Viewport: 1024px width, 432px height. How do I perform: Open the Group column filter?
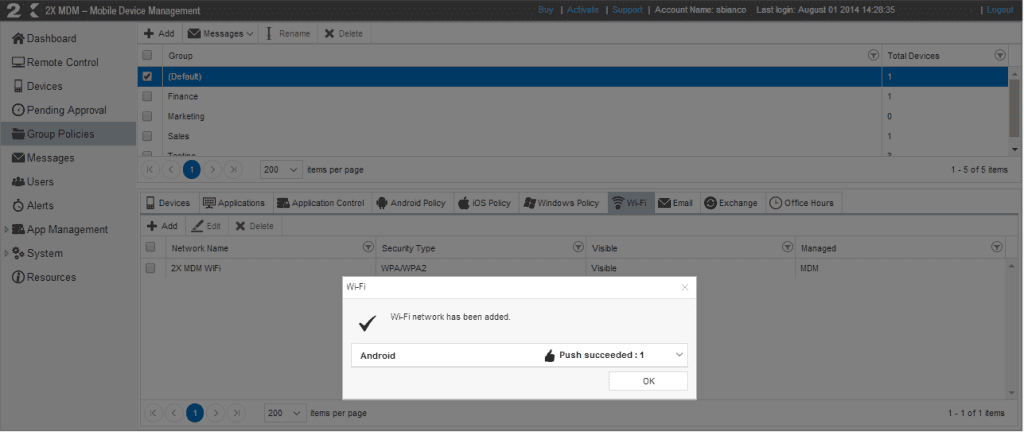click(873, 55)
